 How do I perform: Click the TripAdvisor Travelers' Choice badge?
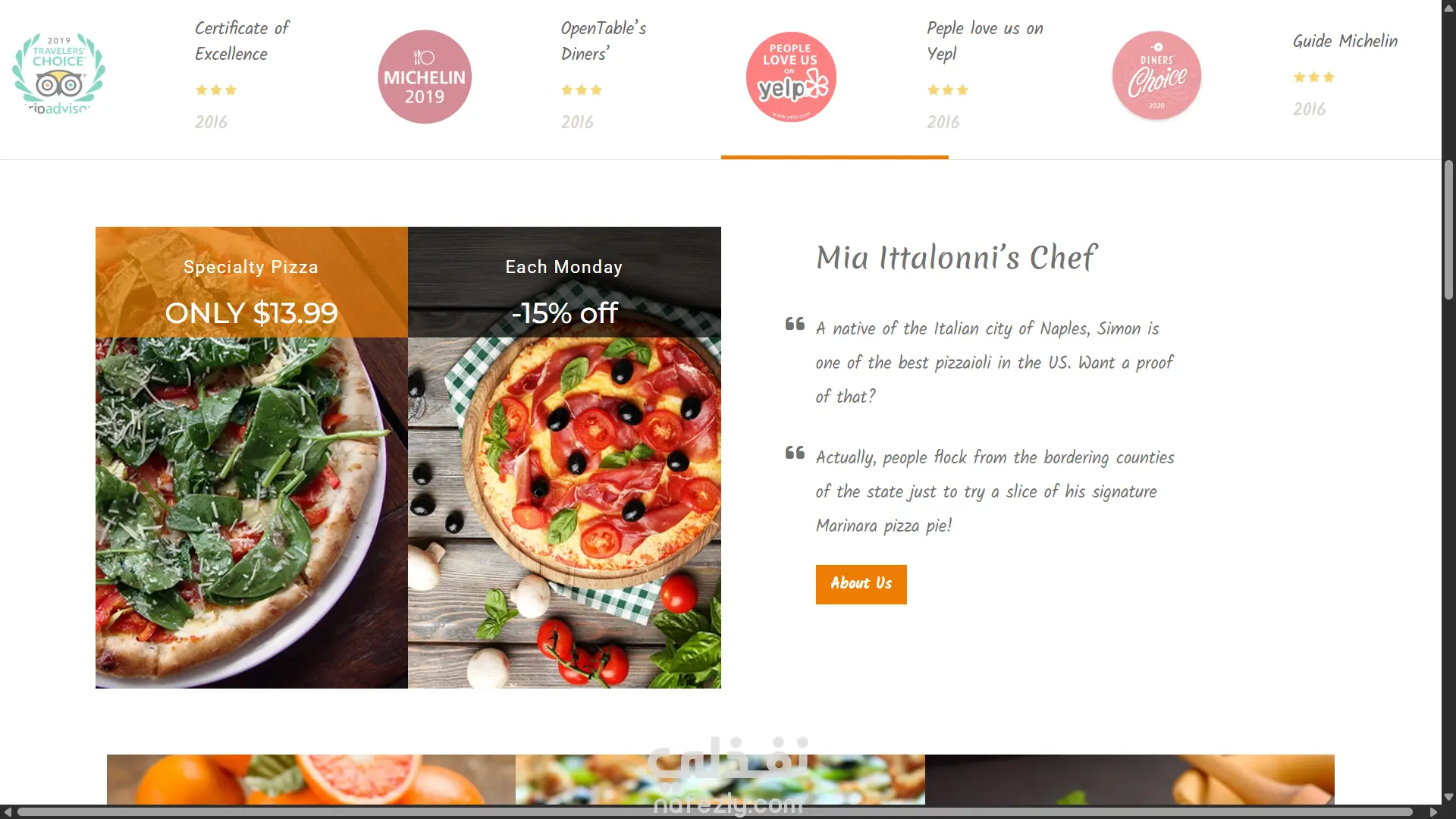pyautogui.click(x=58, y=74)
